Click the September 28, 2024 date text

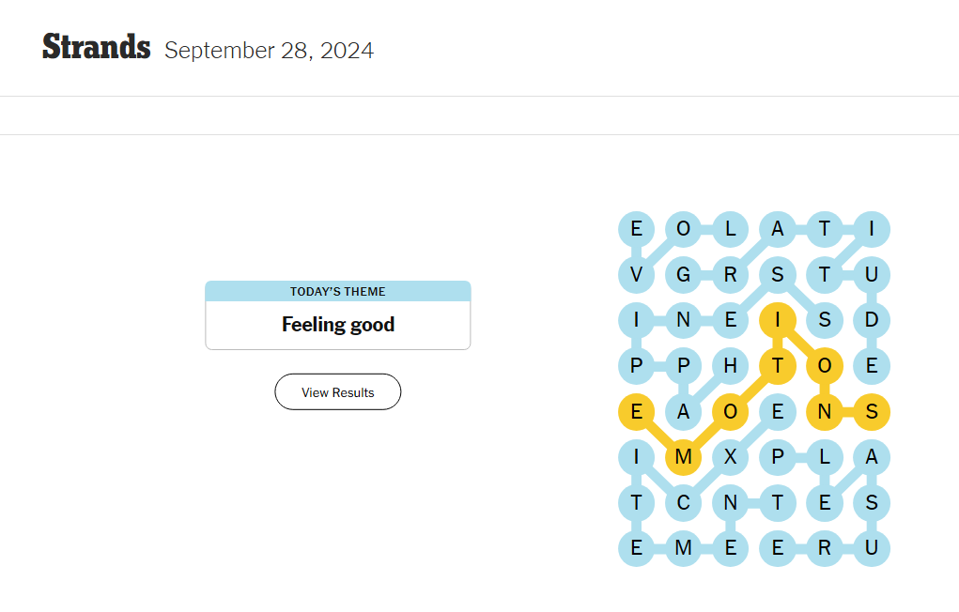269,50
